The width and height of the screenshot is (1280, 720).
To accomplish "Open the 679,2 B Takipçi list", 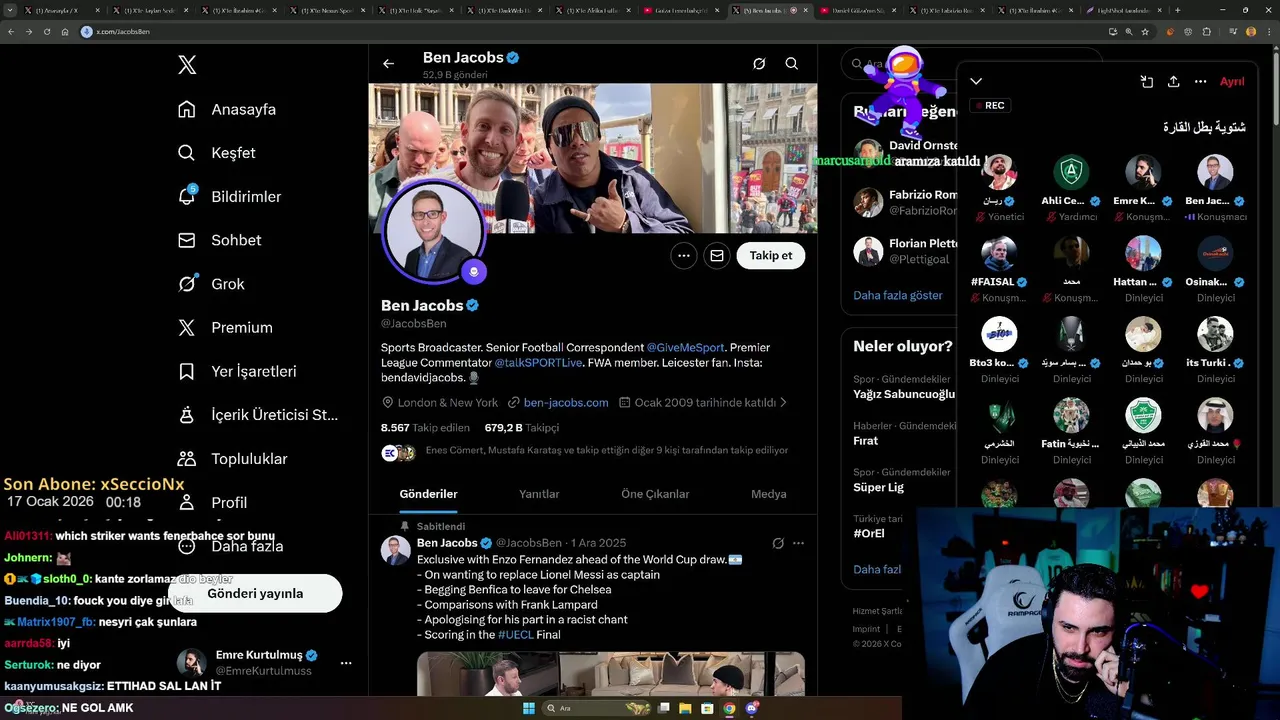I will coord(522,427).
